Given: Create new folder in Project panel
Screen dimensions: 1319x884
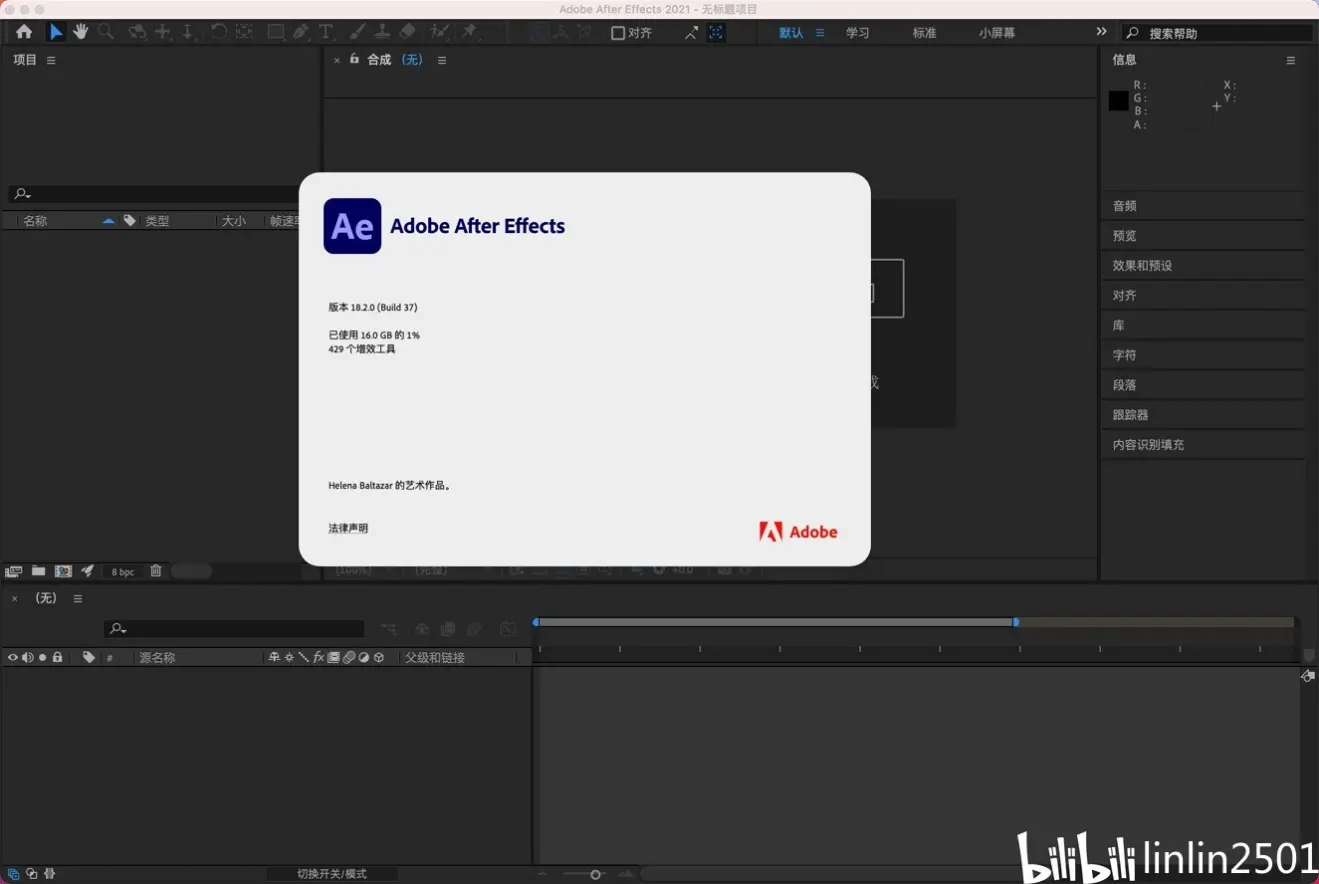Looking at the screenshot, I should [38, 571].
